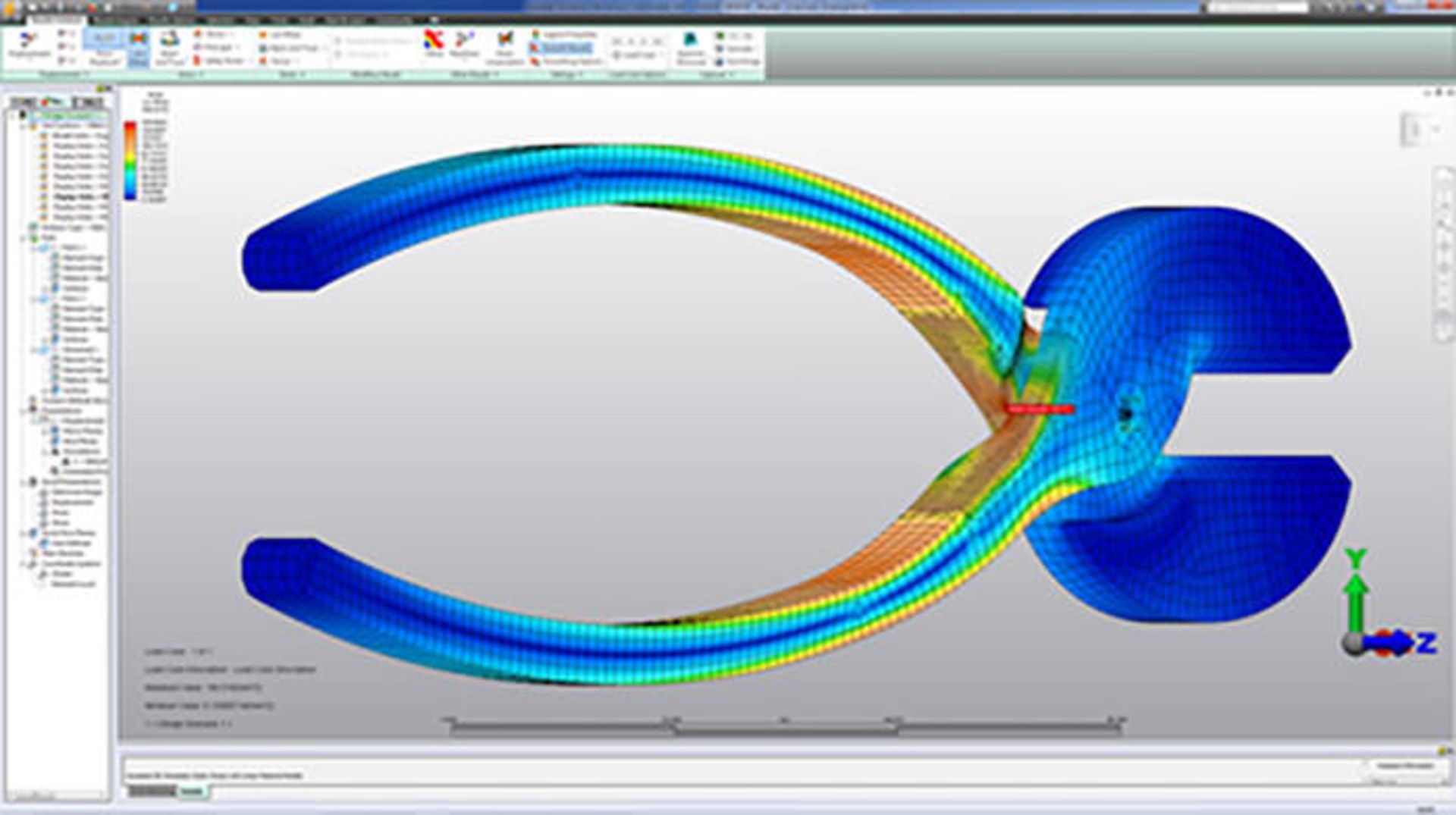Click the stress color legend bar

[130, 160]
